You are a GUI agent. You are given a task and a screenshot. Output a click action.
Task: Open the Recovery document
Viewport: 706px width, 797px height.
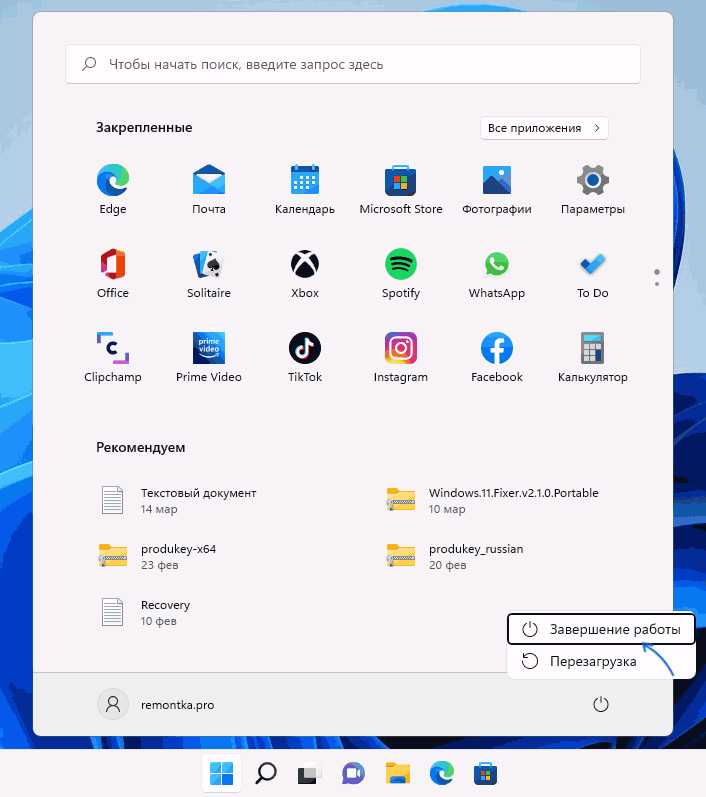tap(145, 612)
